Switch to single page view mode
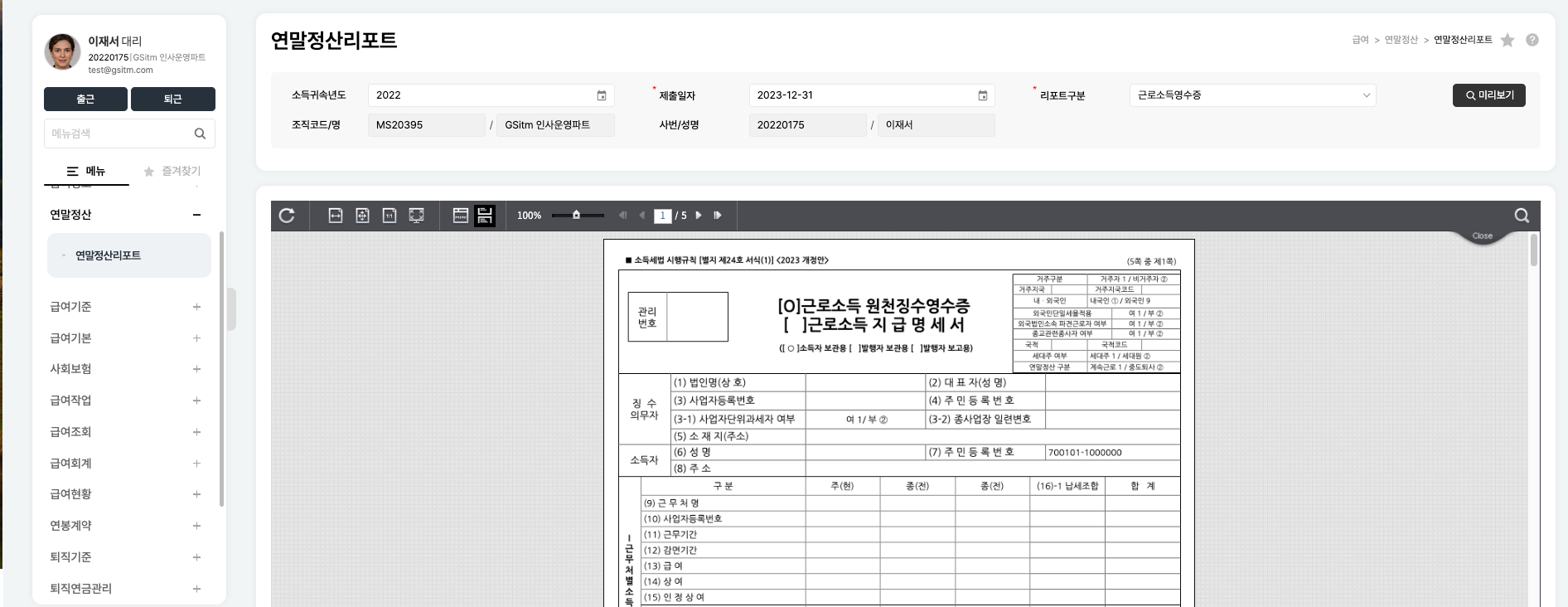Screen dimensions: 1568x607 click(x=461, y=216)
